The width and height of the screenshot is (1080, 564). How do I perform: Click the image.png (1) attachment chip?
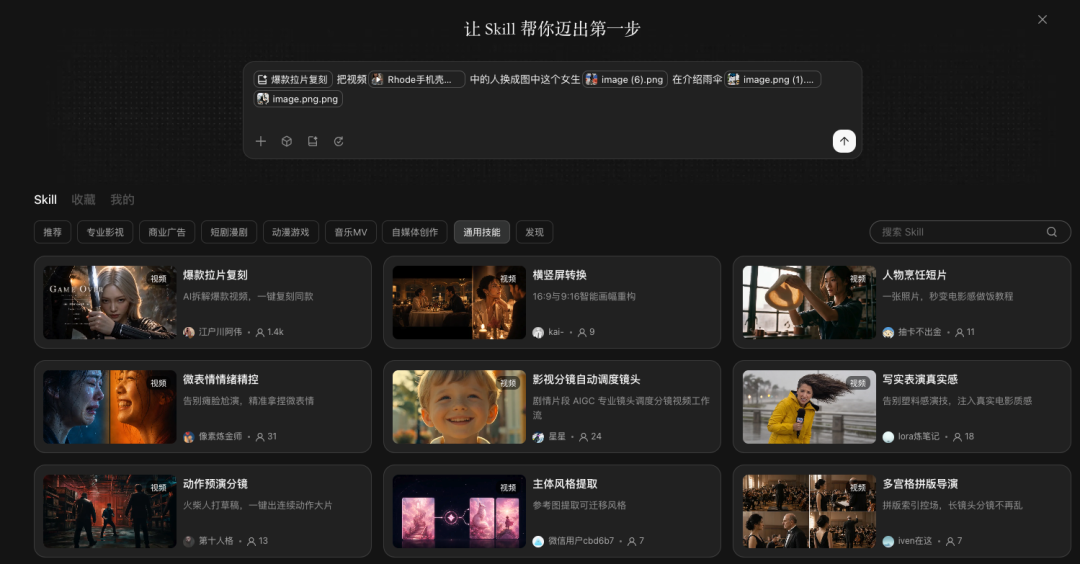pos(772,79)
